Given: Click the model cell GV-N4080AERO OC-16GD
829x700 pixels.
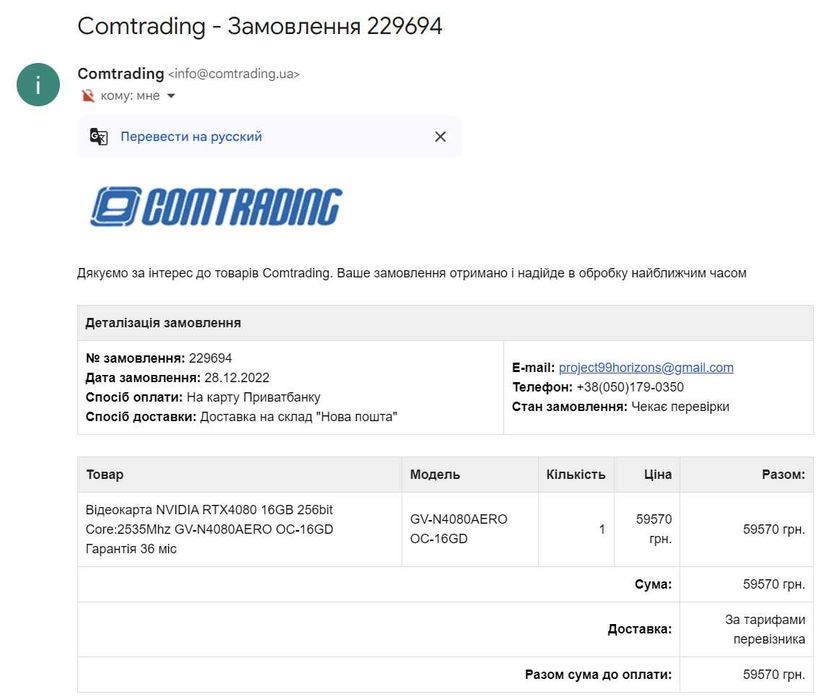Looking at the screenshot, I should [459, 529].
